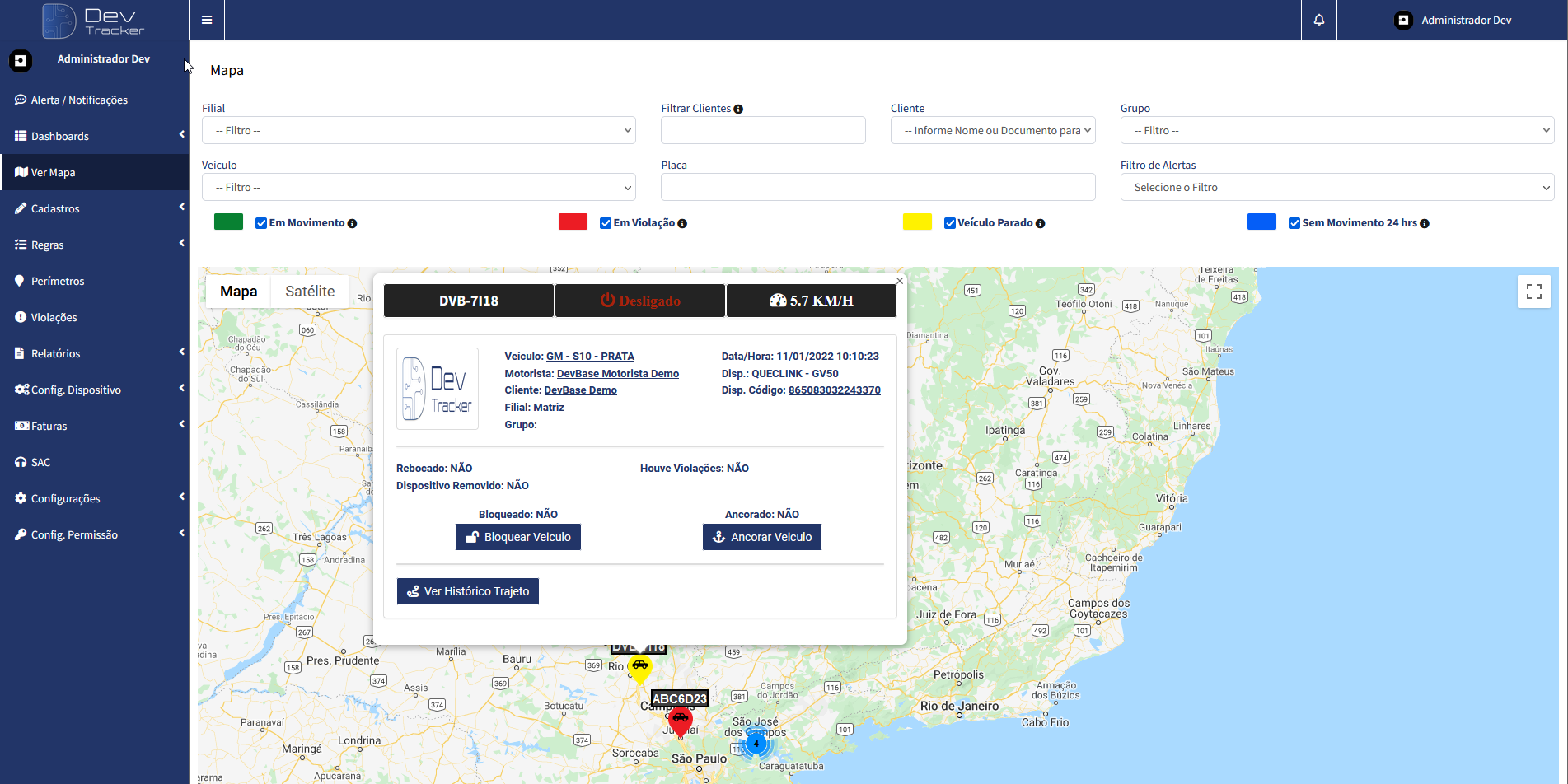Open the Alerta / Notificações panel
This screenshot has height=784, width=1568.
point(78,100)
